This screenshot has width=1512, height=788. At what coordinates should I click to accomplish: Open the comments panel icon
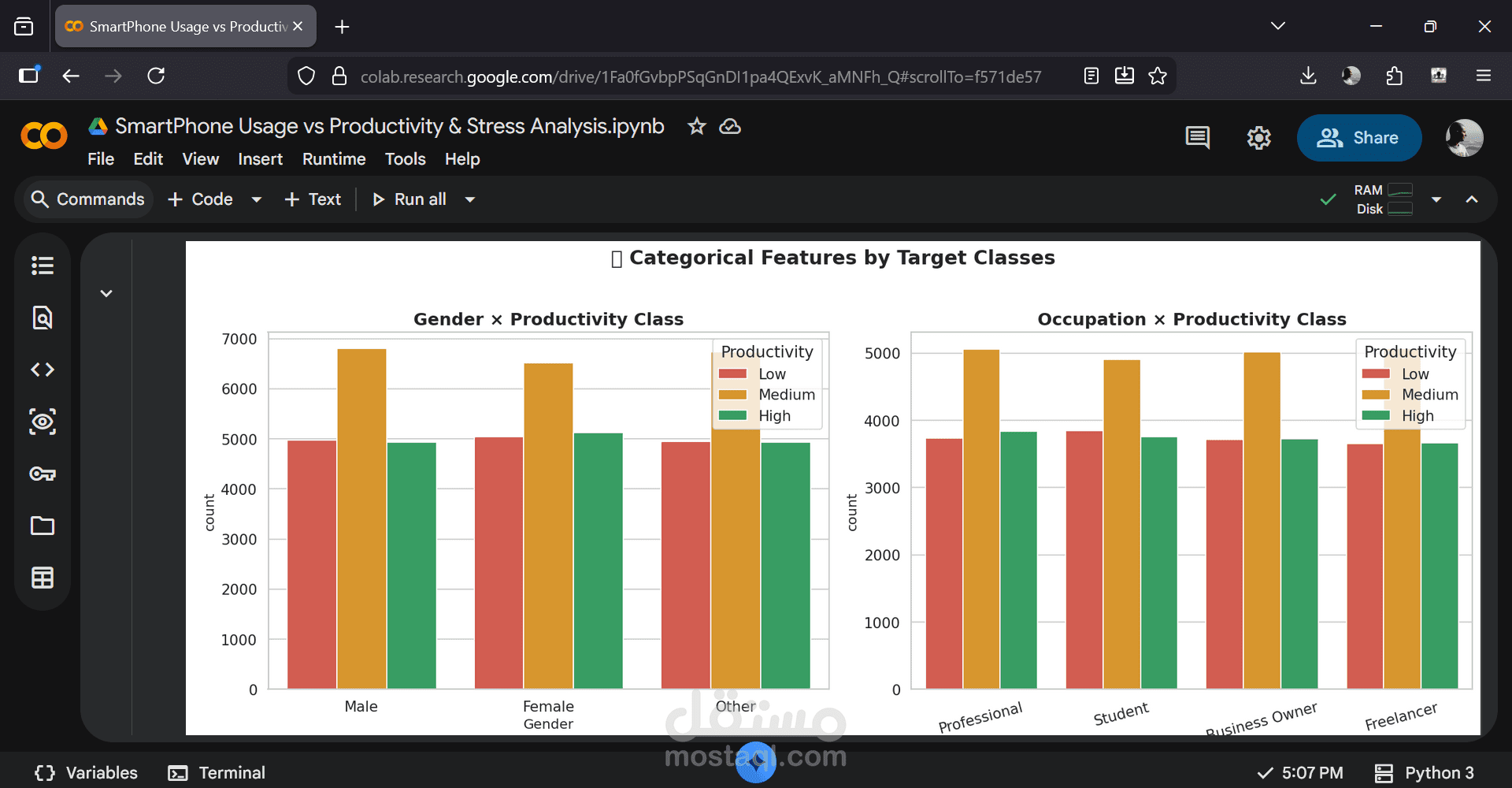(x=1197, y=138)
